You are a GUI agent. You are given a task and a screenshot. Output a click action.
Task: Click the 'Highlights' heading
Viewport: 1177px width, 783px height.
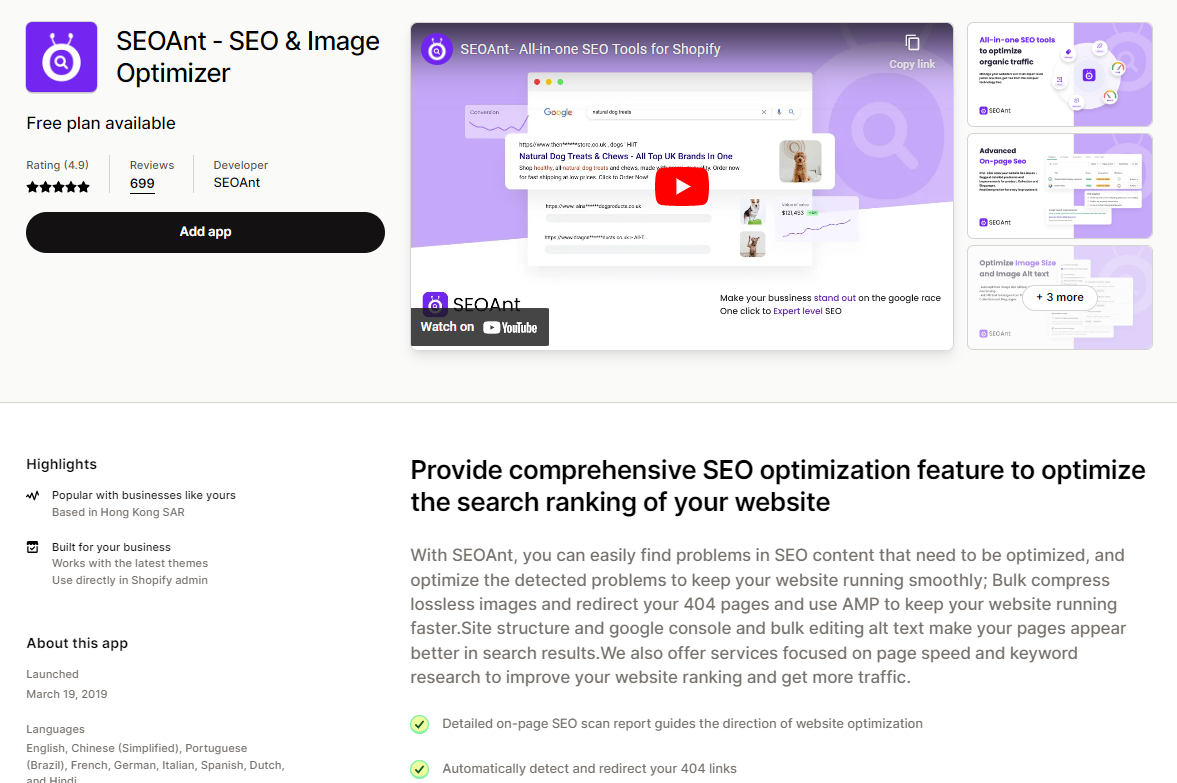pyautogui.click(x=62, y=464)
